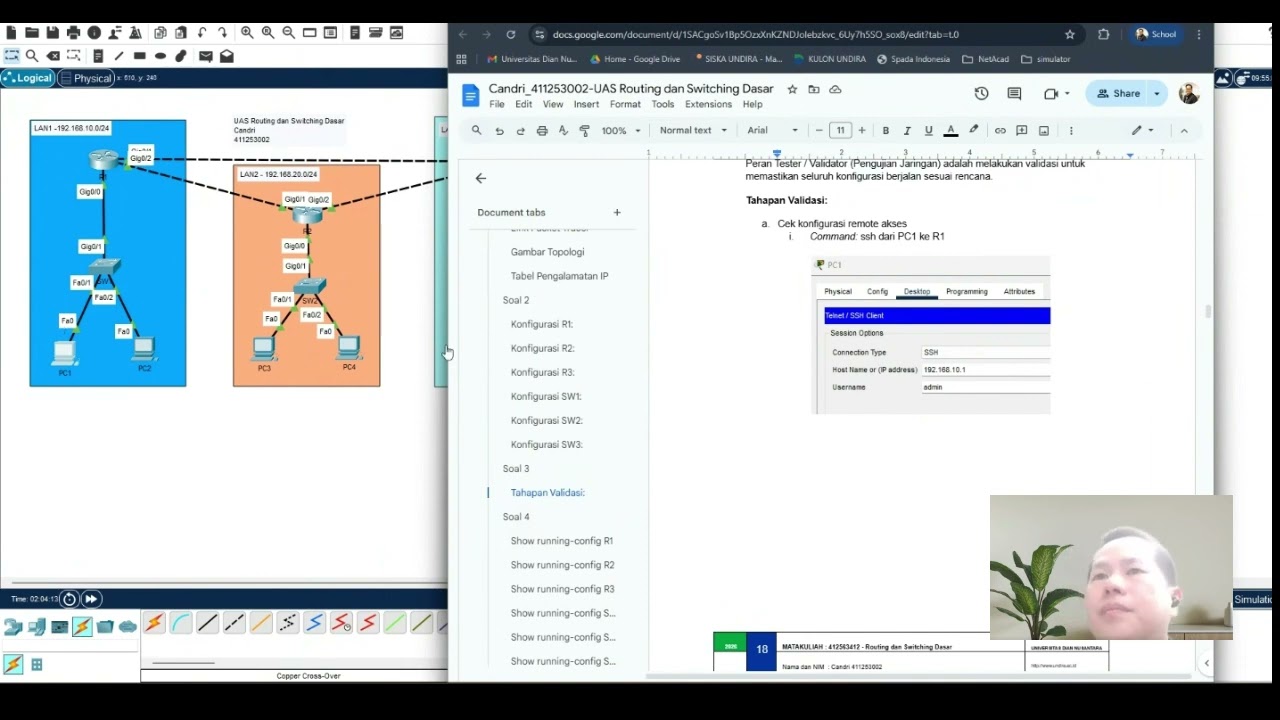Click the browser address bar URL
Image resolution: width=1280 pixels, height=720 pixels.
point(756,34)
